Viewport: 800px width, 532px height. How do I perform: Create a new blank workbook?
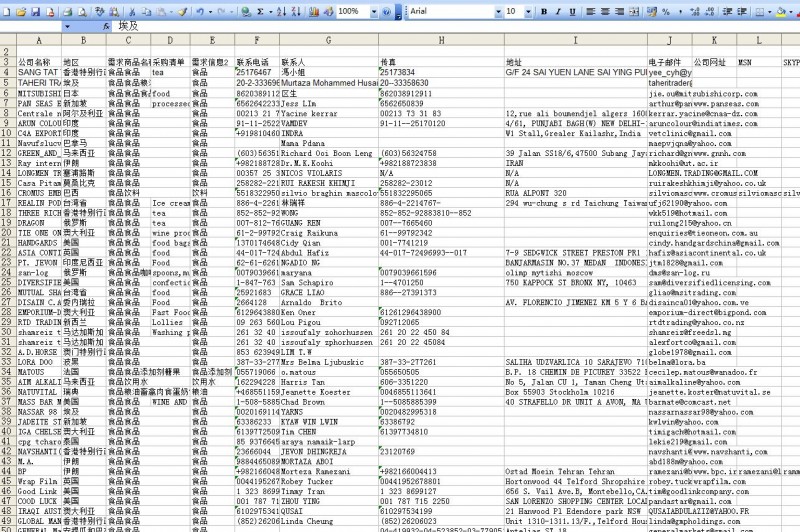6,12
